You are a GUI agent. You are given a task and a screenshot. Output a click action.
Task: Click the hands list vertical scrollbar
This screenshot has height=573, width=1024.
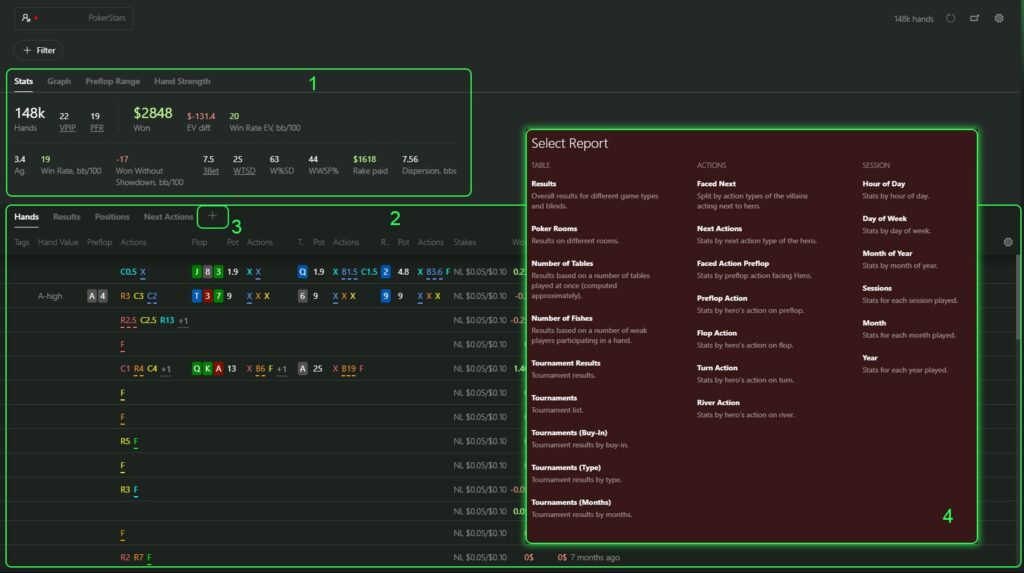pyautogui.click(x=1018, y=300)
